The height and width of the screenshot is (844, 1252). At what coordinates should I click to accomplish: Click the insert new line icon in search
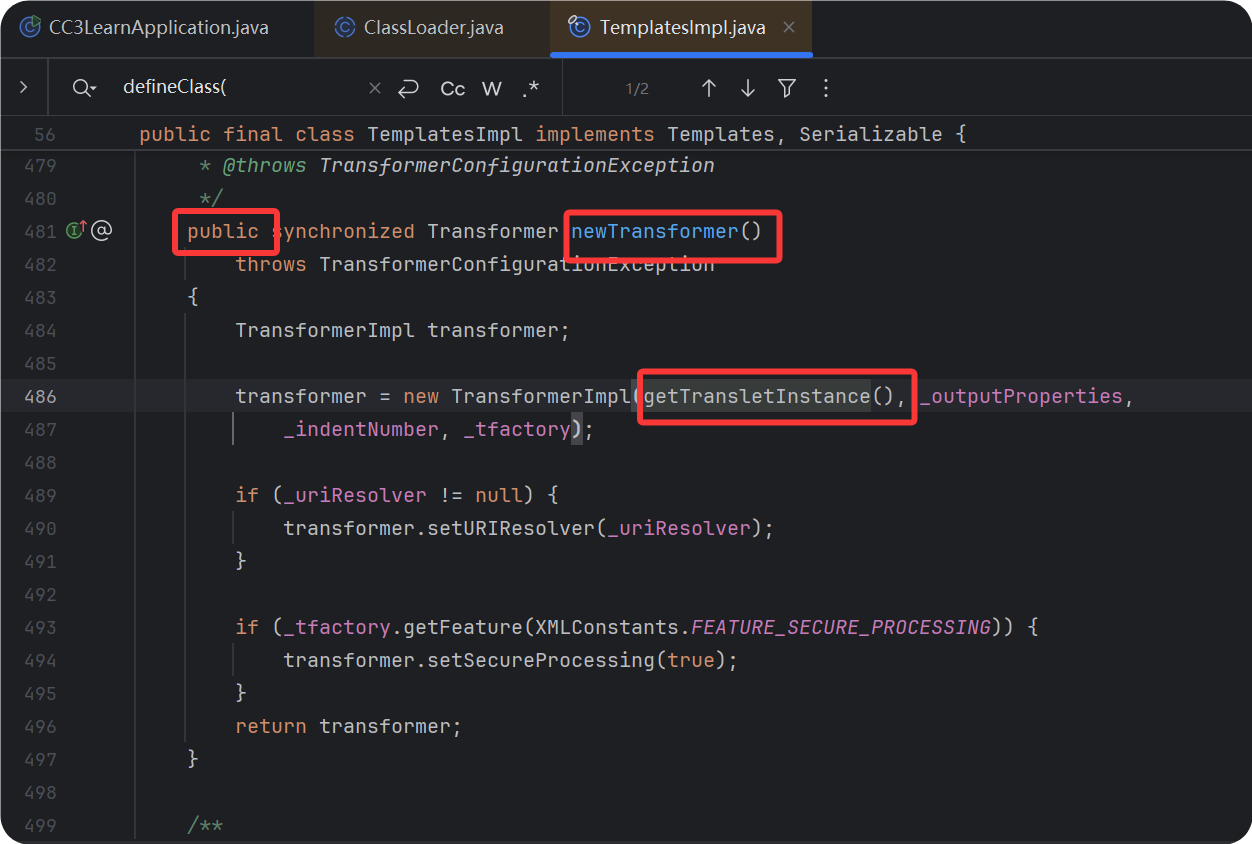tap(409, 88)
